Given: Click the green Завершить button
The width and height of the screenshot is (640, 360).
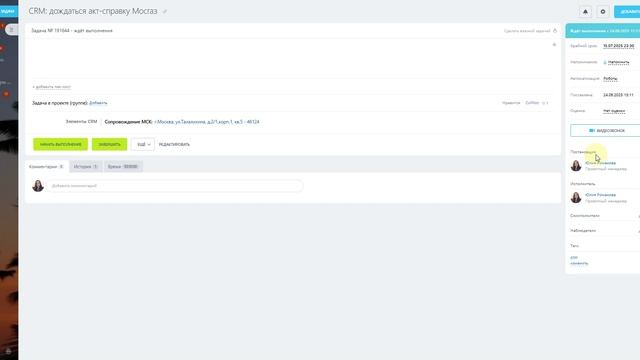Looking at the screenshot, I should [109, 144].
